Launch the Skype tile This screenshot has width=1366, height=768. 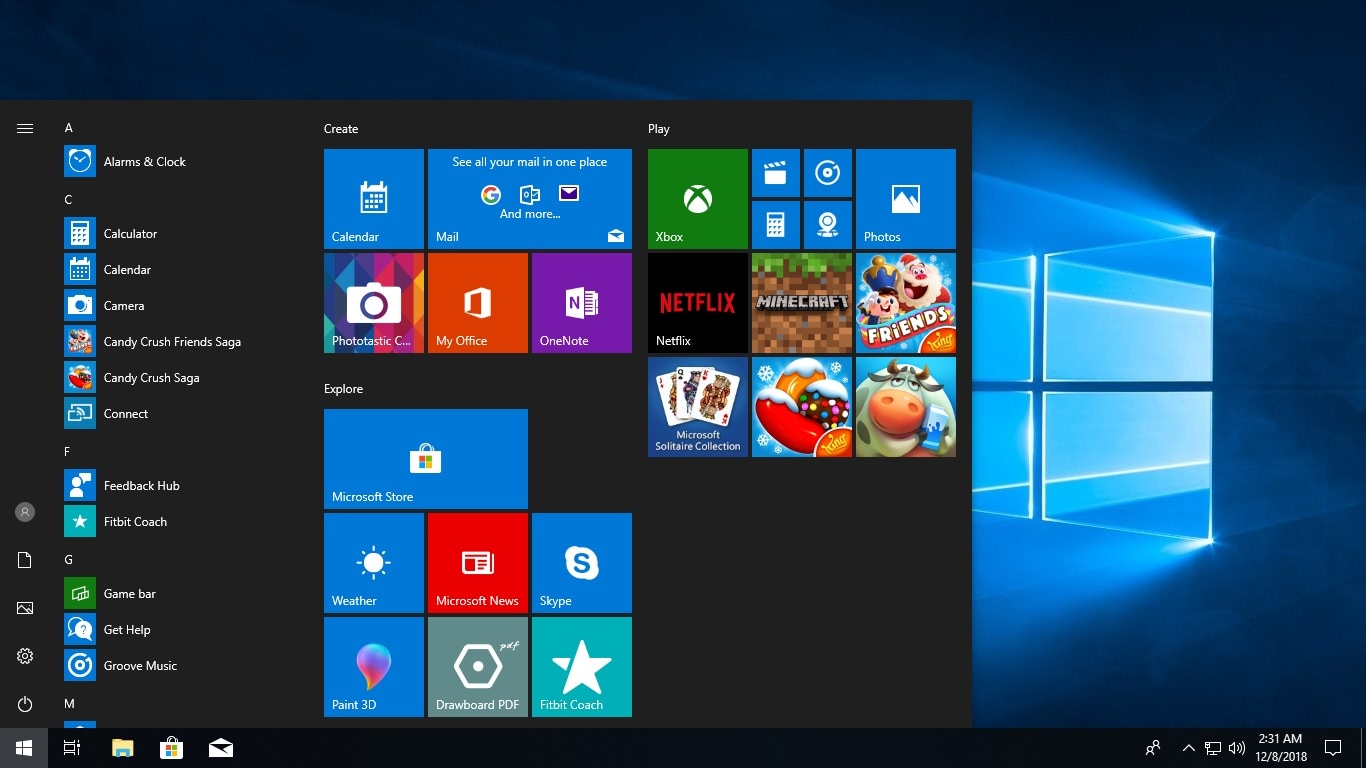pos(582,563)
